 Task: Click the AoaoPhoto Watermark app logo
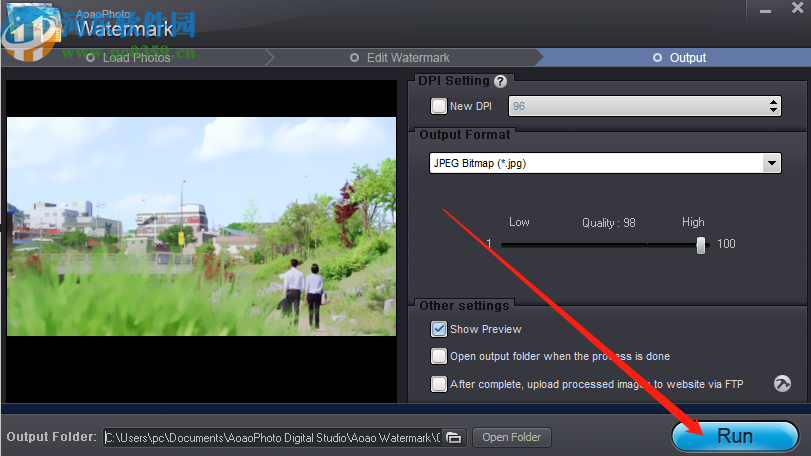point(31,31)
